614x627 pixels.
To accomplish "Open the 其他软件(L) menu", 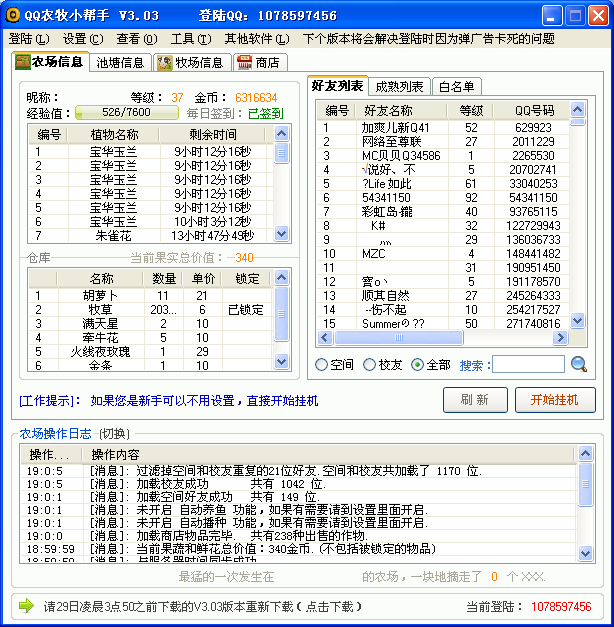I will coord(257,39).
